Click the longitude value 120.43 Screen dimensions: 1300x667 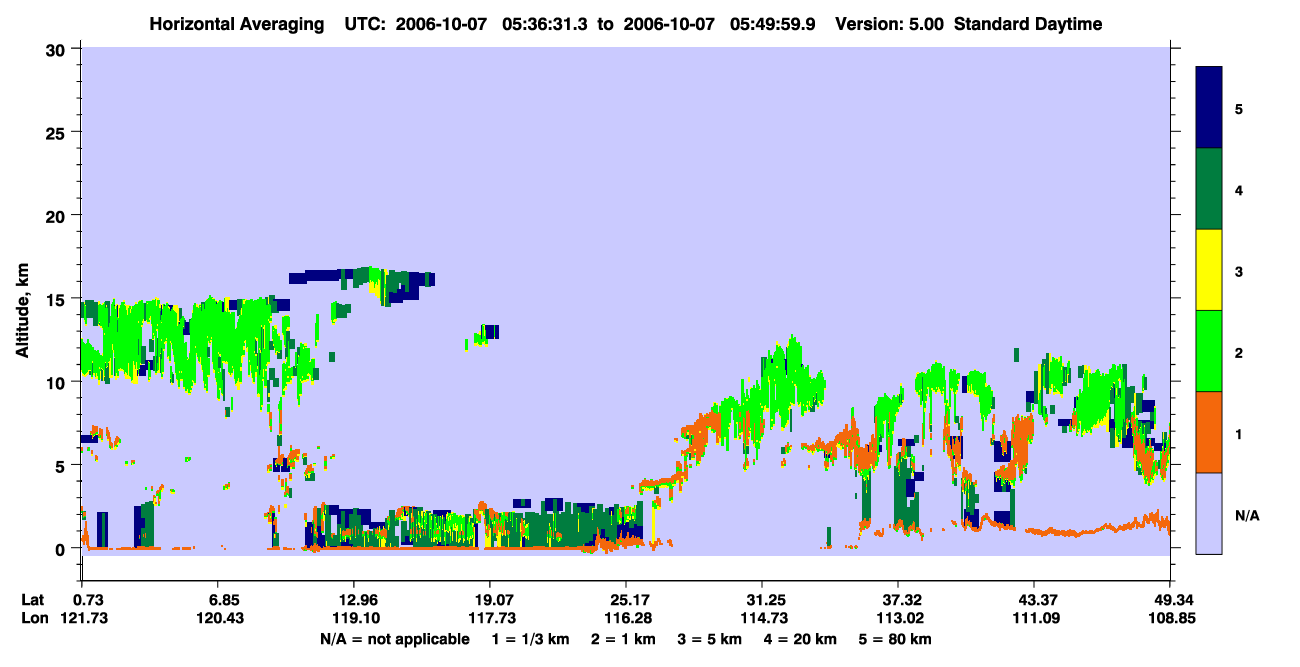coord(218,618)
